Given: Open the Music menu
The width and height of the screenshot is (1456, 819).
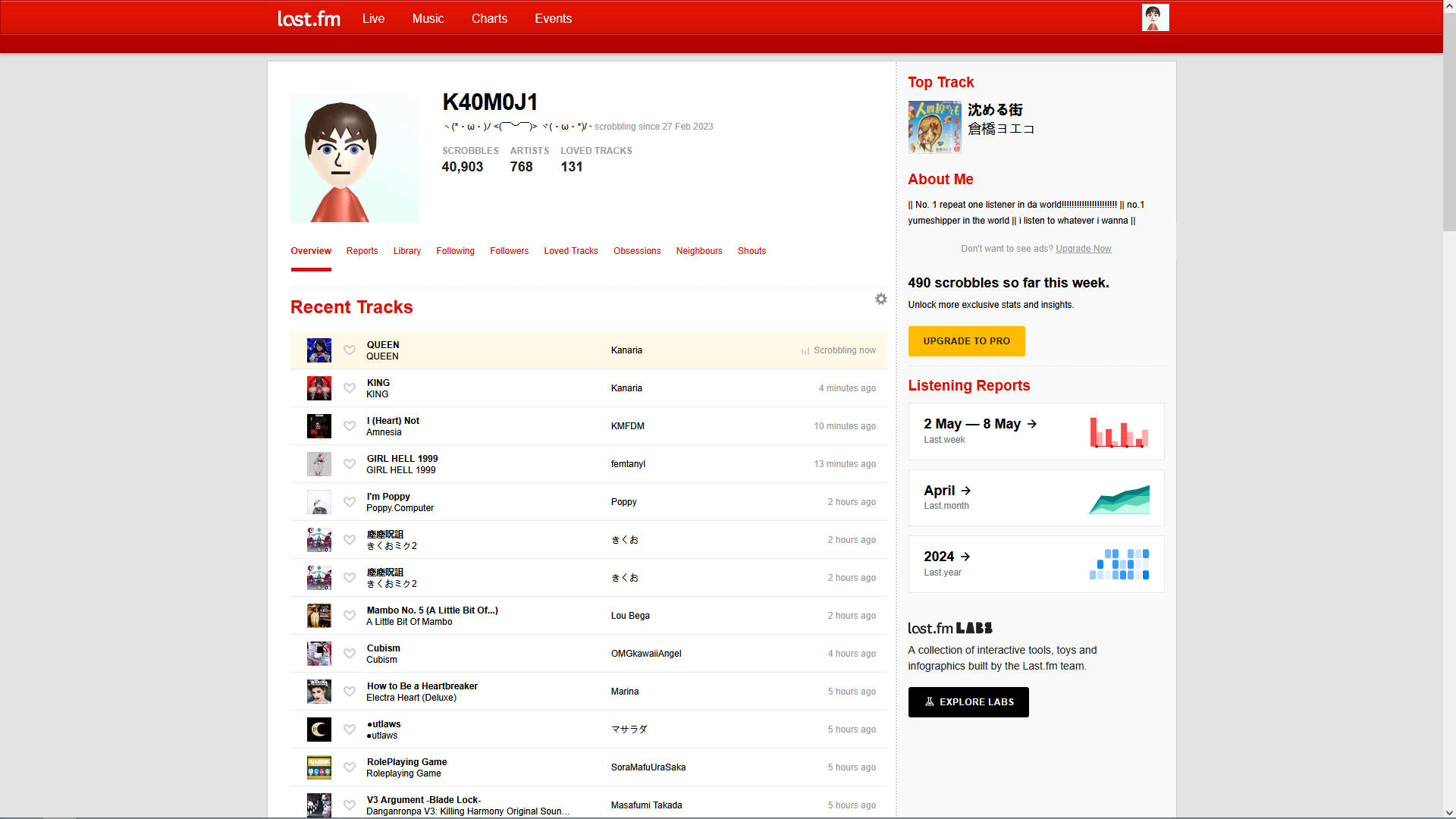Looking at the screenshot, I should point(428,18).
